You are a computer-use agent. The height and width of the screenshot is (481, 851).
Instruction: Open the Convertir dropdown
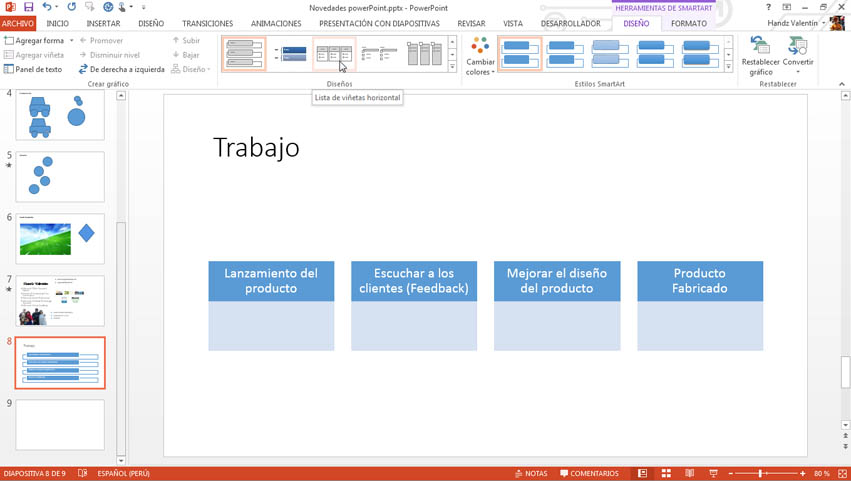(797, 56)
